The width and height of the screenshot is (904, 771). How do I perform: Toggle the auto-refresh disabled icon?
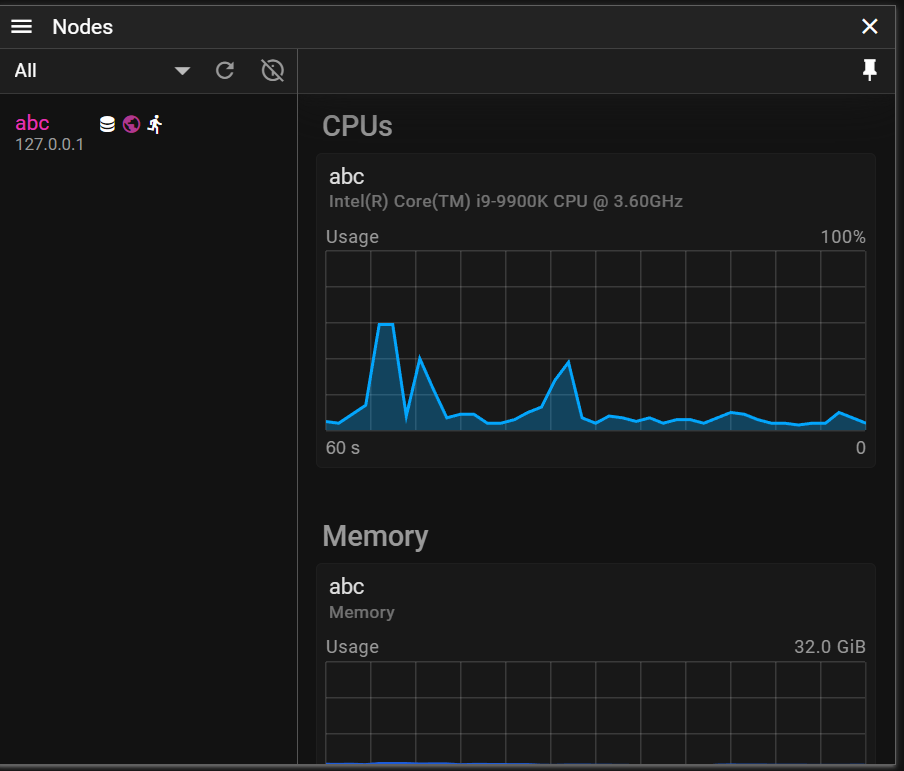[x=272, y=70]
